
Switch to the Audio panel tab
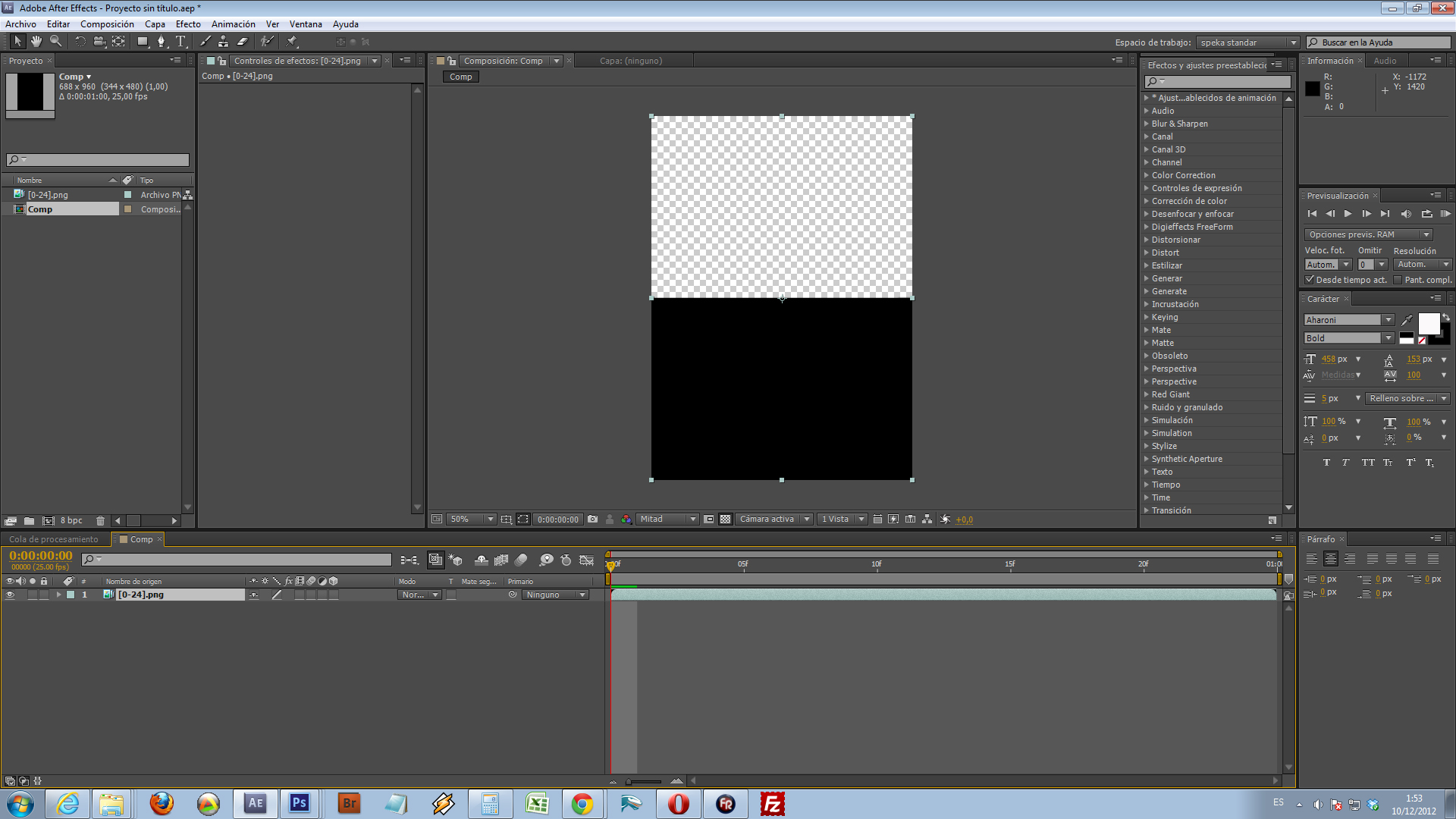[1385, 61]
